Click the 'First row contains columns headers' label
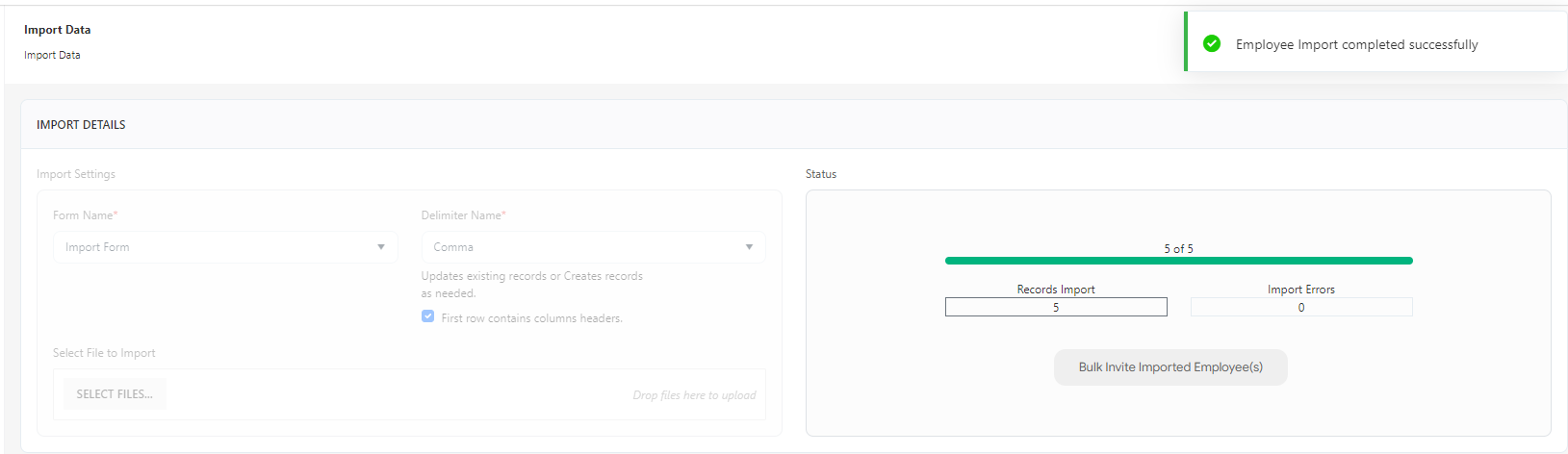Screen dimensions: 1568x454 coord(531,318)
